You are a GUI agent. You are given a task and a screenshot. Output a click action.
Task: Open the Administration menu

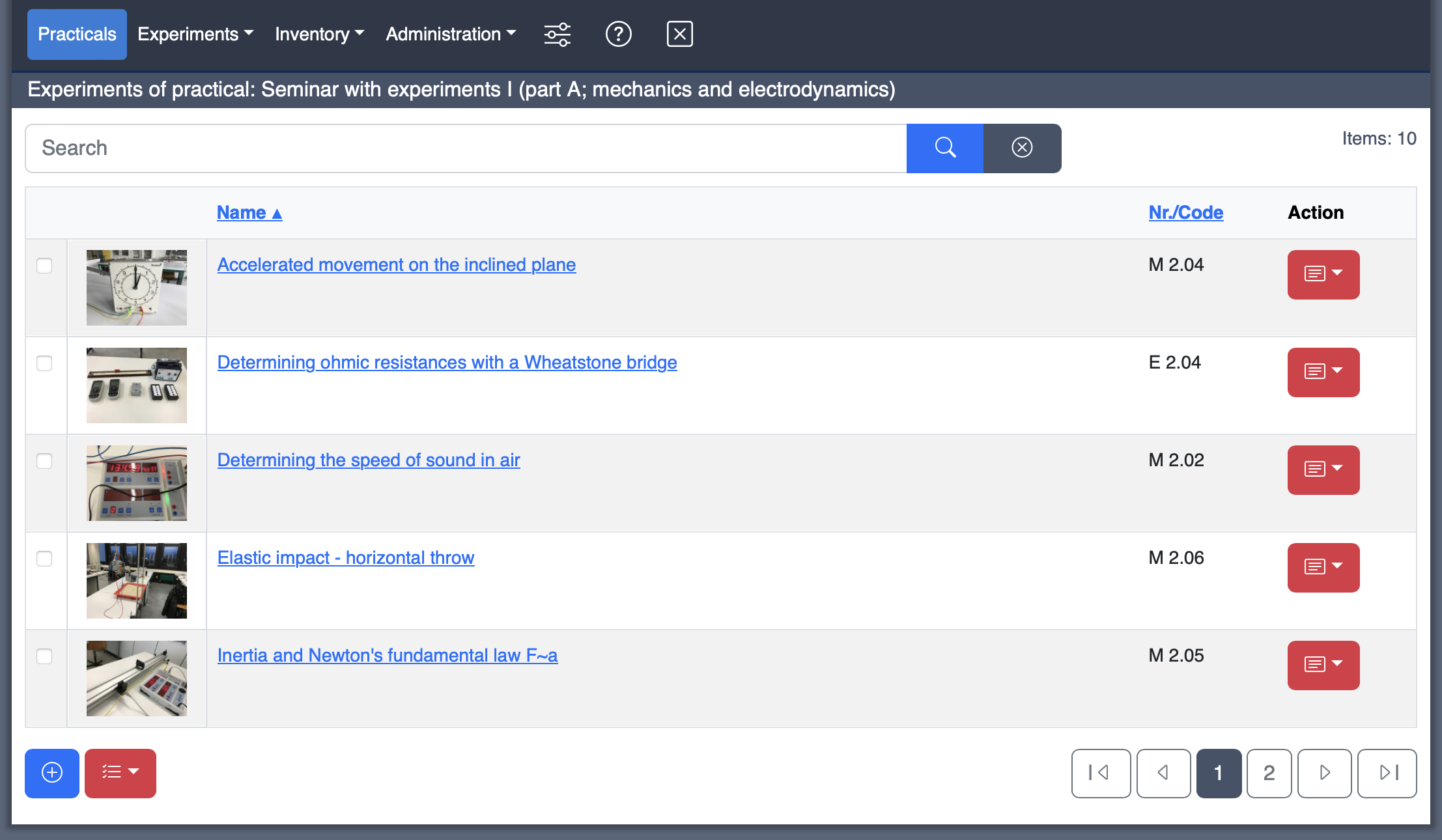coord(450,34)
